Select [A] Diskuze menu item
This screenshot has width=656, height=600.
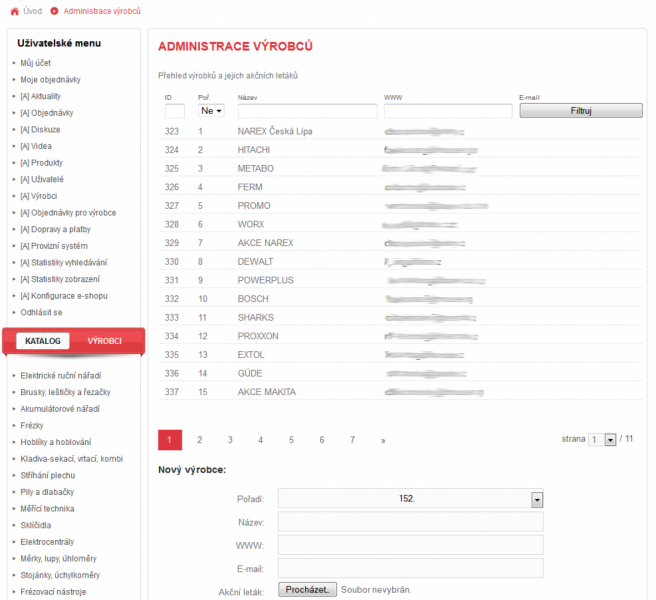(x=41, y=130)
